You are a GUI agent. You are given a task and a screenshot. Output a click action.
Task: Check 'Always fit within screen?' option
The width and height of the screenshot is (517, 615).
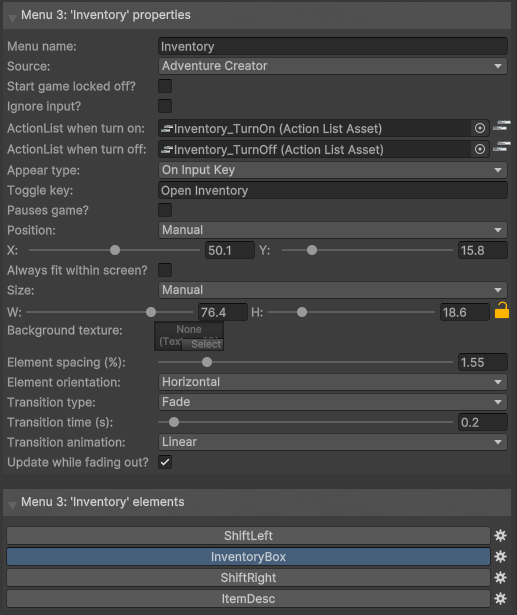click(x=165, y=270)
